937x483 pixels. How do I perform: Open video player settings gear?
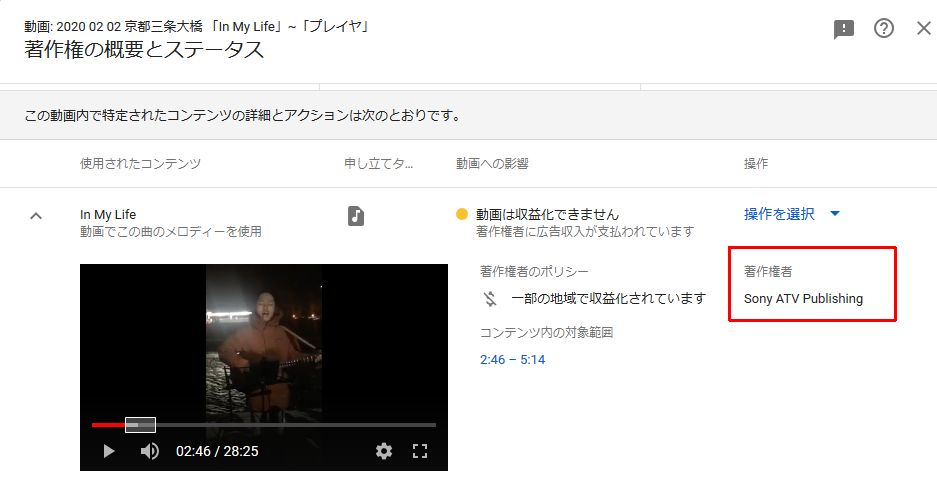click(x=384, y=451)
